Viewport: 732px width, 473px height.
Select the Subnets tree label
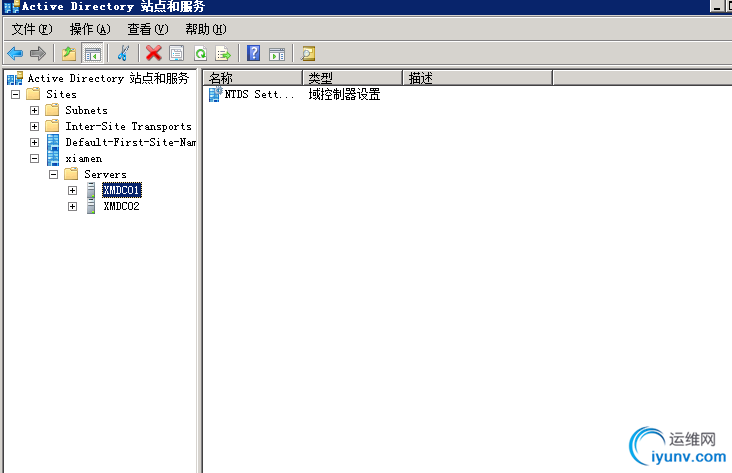tap(86, 110)
